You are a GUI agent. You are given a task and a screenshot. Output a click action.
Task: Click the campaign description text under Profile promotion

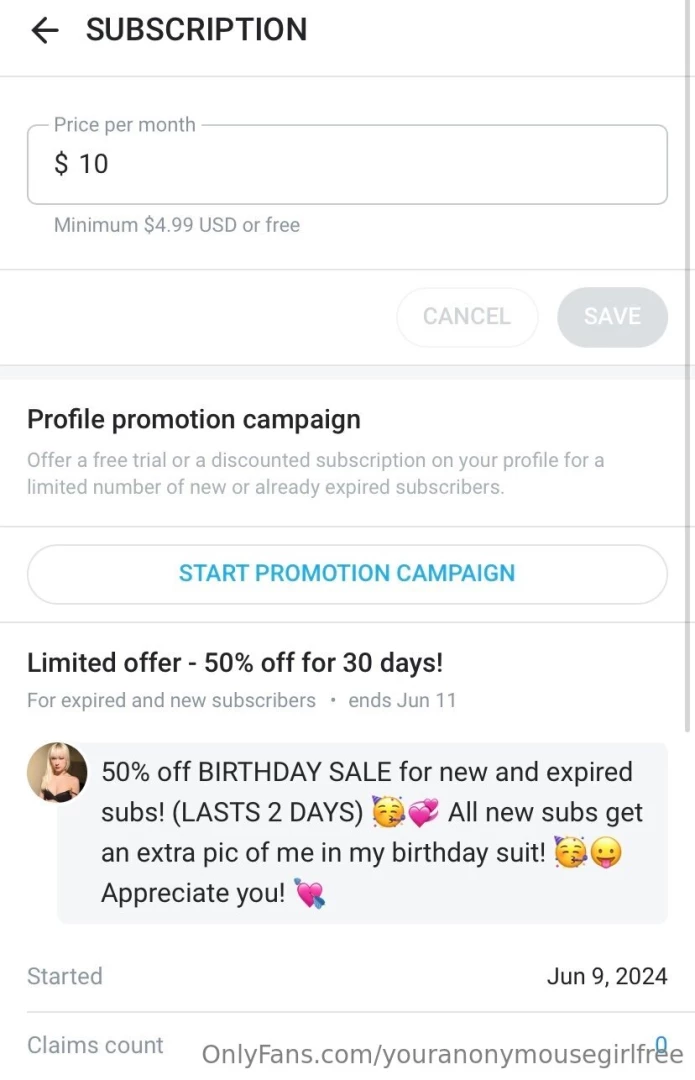315,473
